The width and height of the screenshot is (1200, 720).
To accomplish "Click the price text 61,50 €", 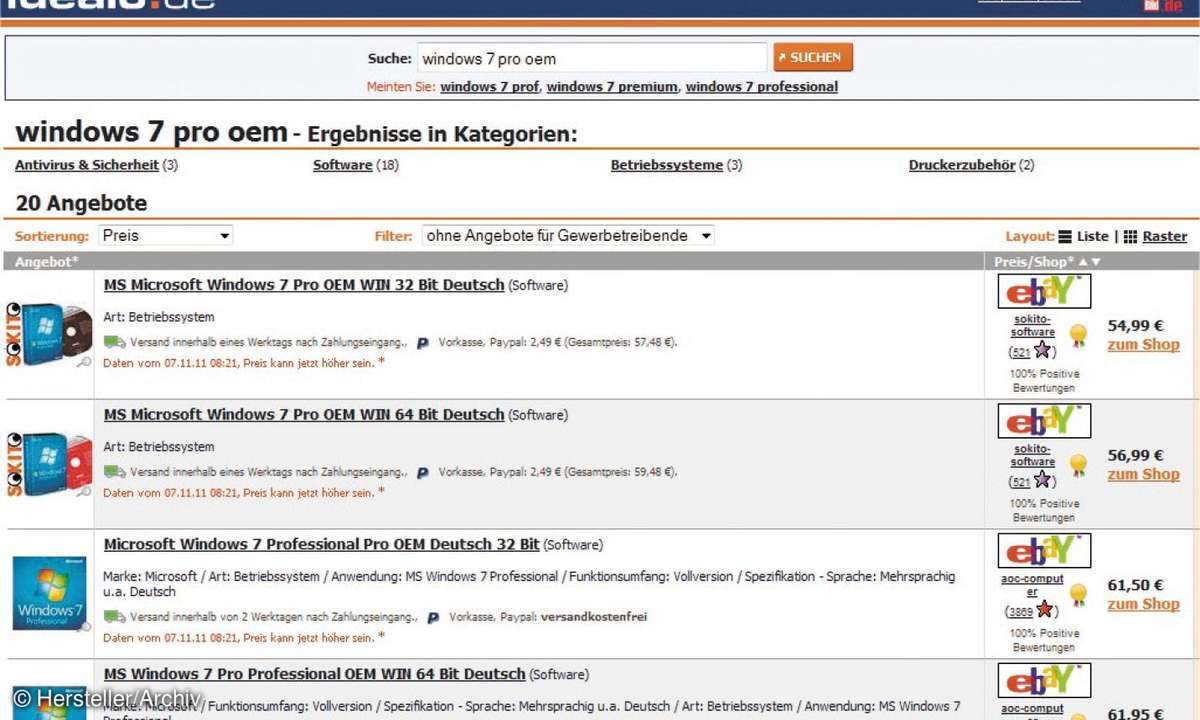I will (1136, 585).
